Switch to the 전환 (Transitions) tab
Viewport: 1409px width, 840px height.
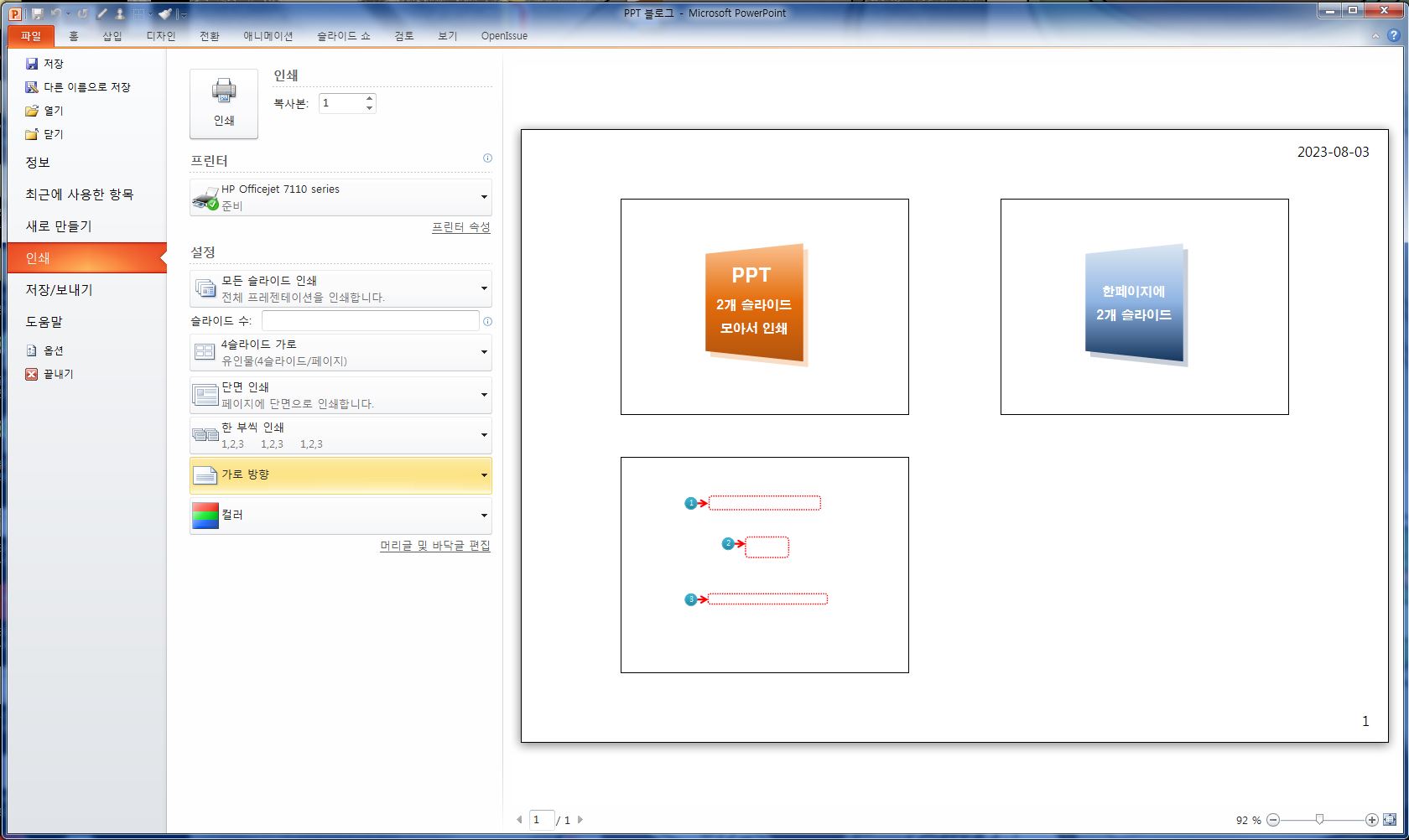click(x=210, y=36)
